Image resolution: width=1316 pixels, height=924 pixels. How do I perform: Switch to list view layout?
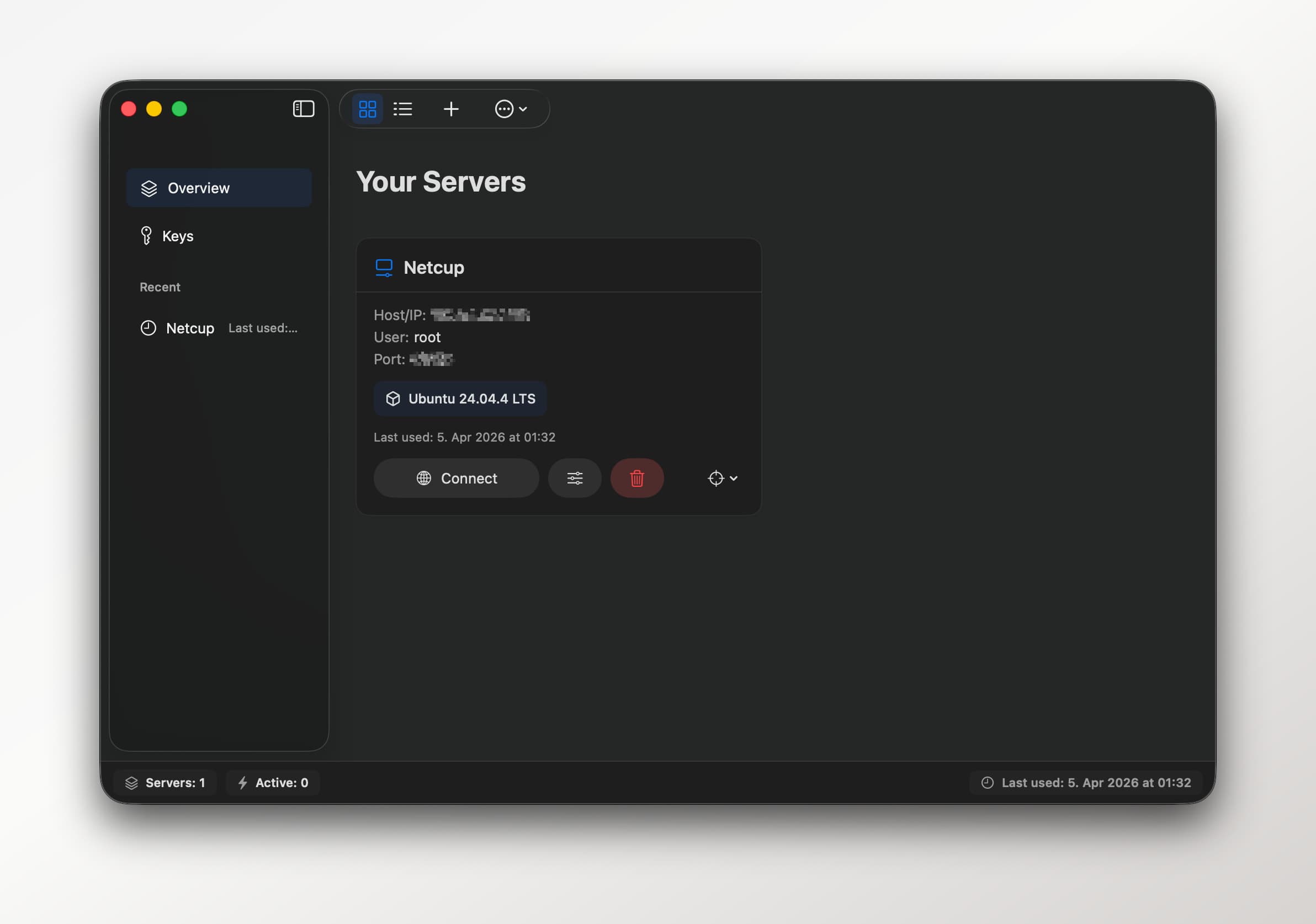click(403, 109)
